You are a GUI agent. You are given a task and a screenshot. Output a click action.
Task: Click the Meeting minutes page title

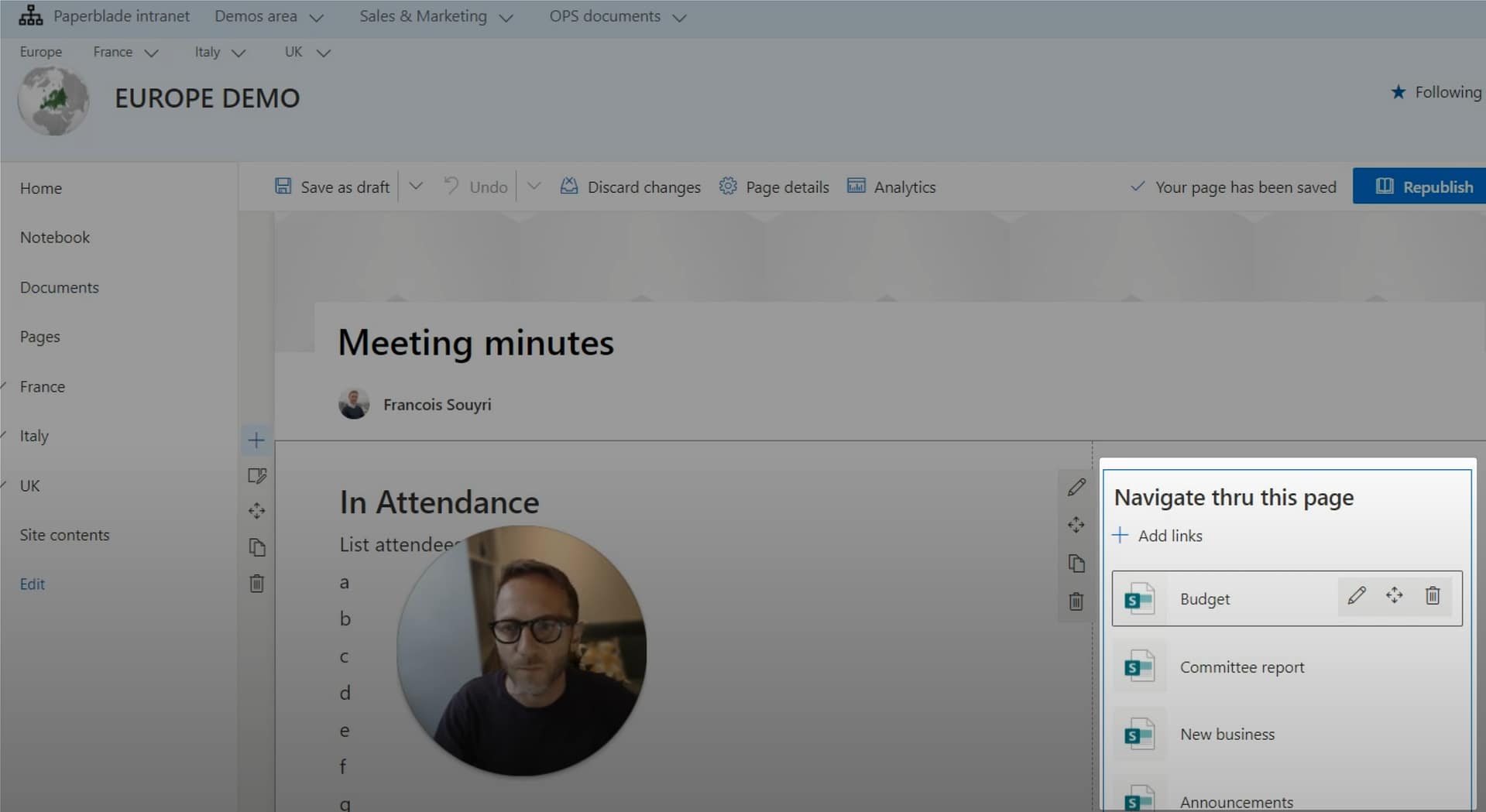click(475, 343)
